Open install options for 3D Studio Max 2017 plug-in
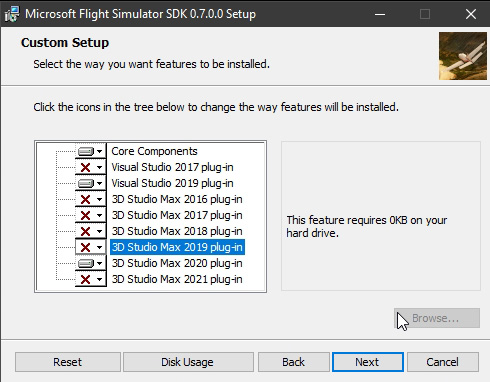This screenshot has width=490, height=382. point(91,215)
